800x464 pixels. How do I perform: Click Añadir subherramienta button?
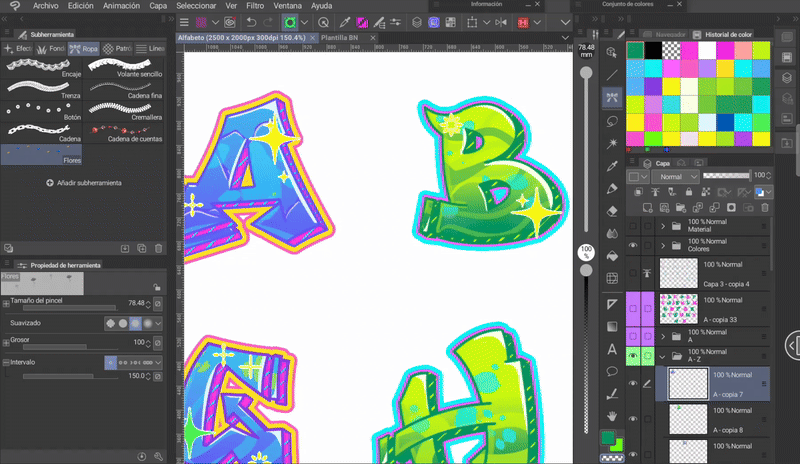pos(84,183)
